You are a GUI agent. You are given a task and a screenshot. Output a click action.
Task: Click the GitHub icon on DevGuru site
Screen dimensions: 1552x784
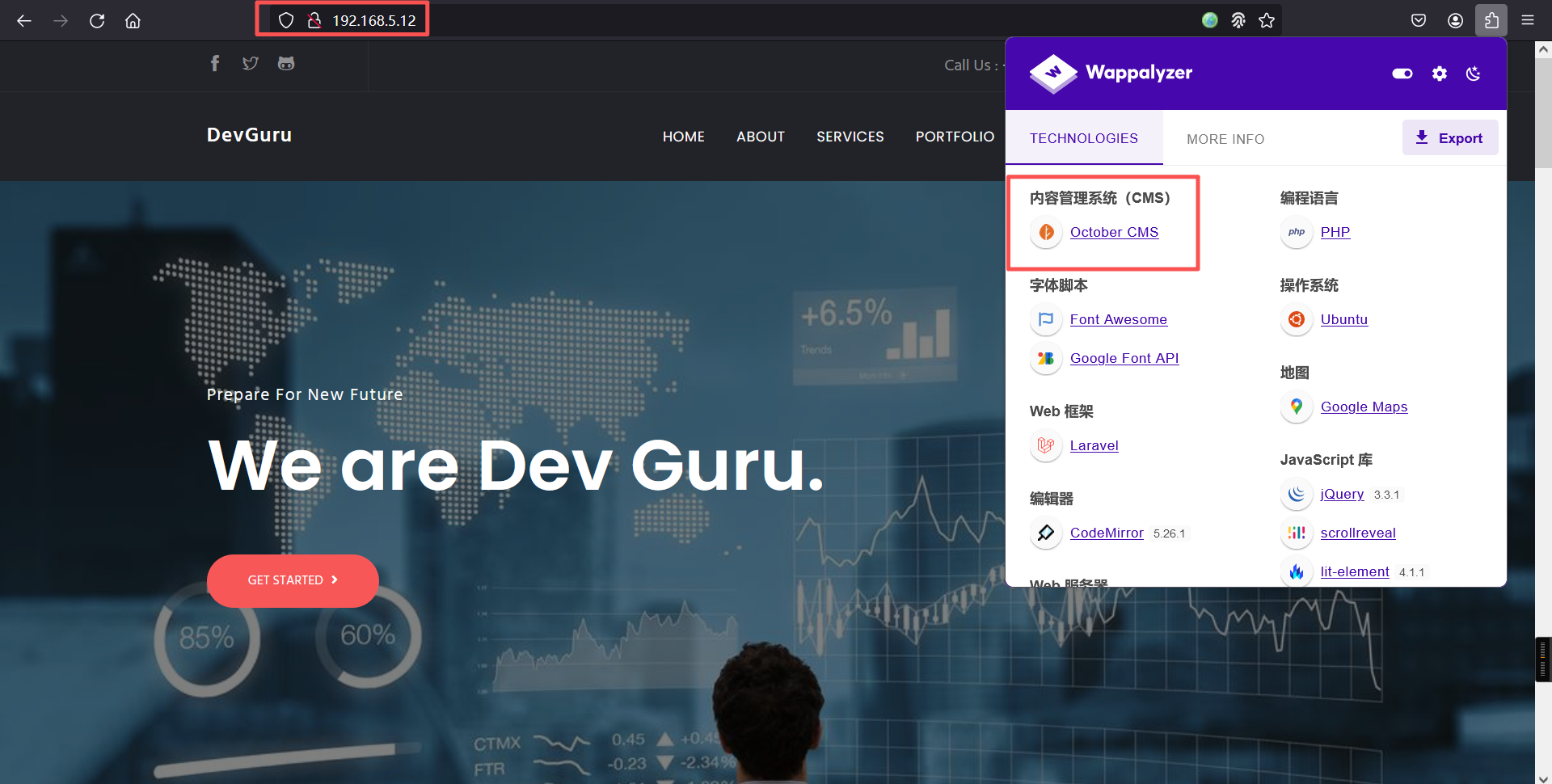pos(286,63)
